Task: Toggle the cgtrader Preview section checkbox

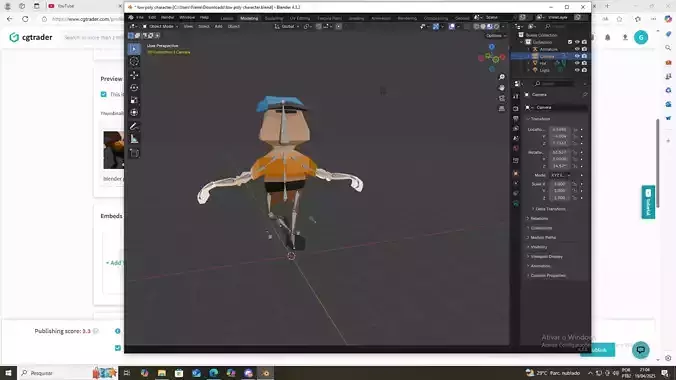Action: [103, 94]
